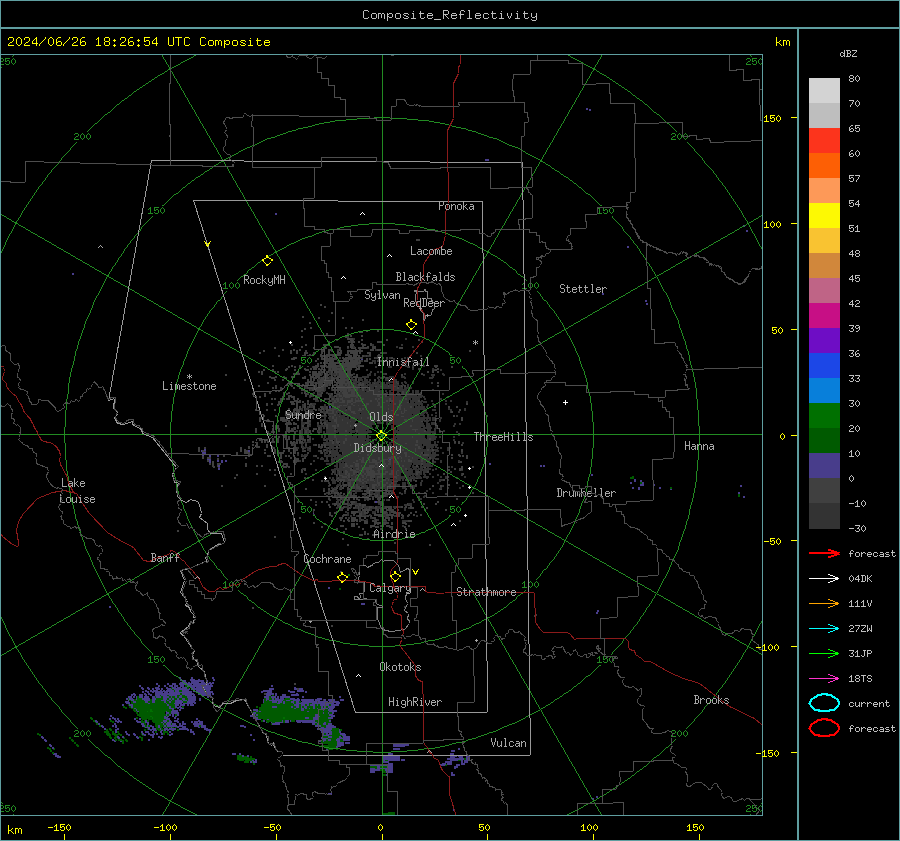Click the cyan current ellipse in legend

[824, 703]
